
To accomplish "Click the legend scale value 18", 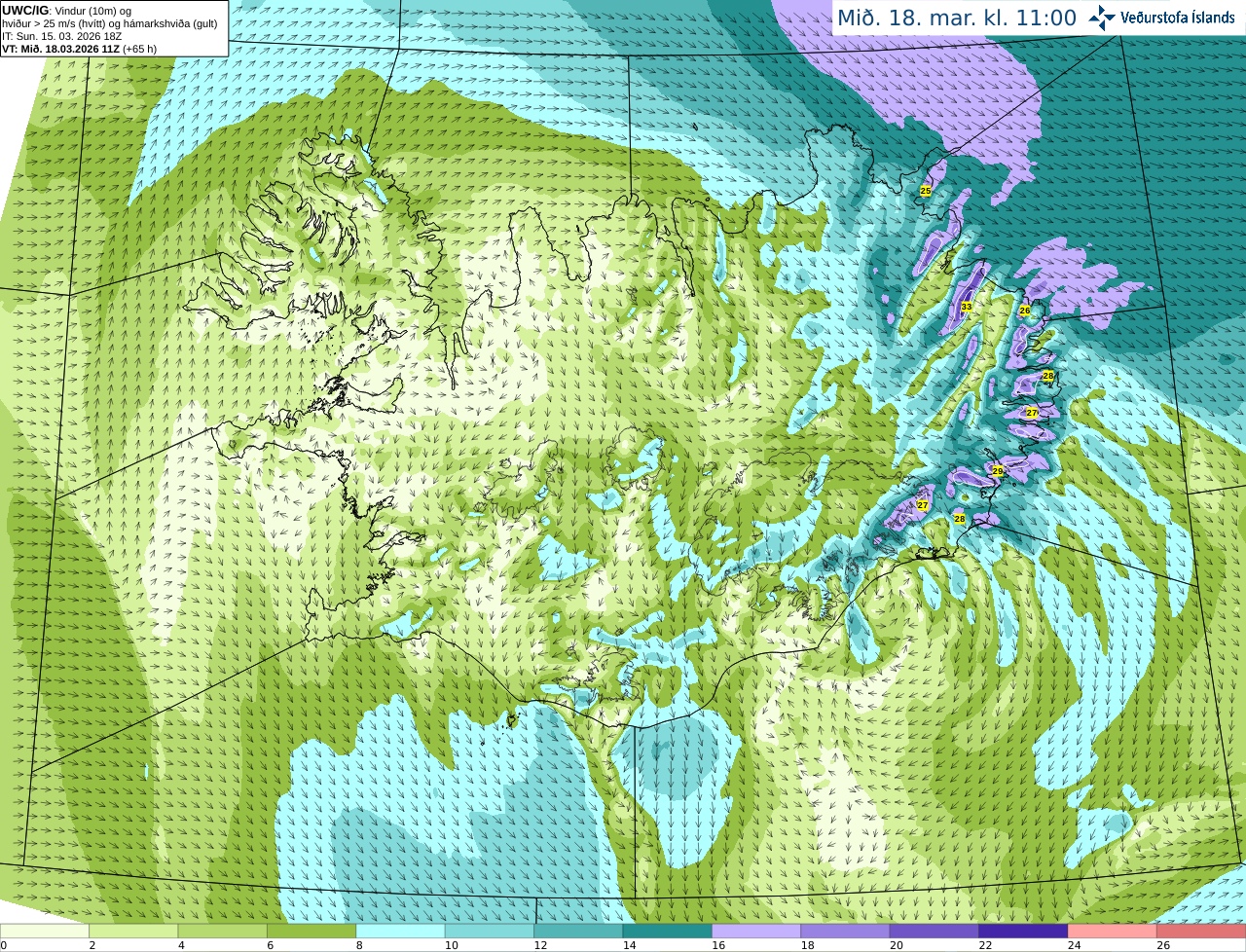I will (x=808, y=945).
